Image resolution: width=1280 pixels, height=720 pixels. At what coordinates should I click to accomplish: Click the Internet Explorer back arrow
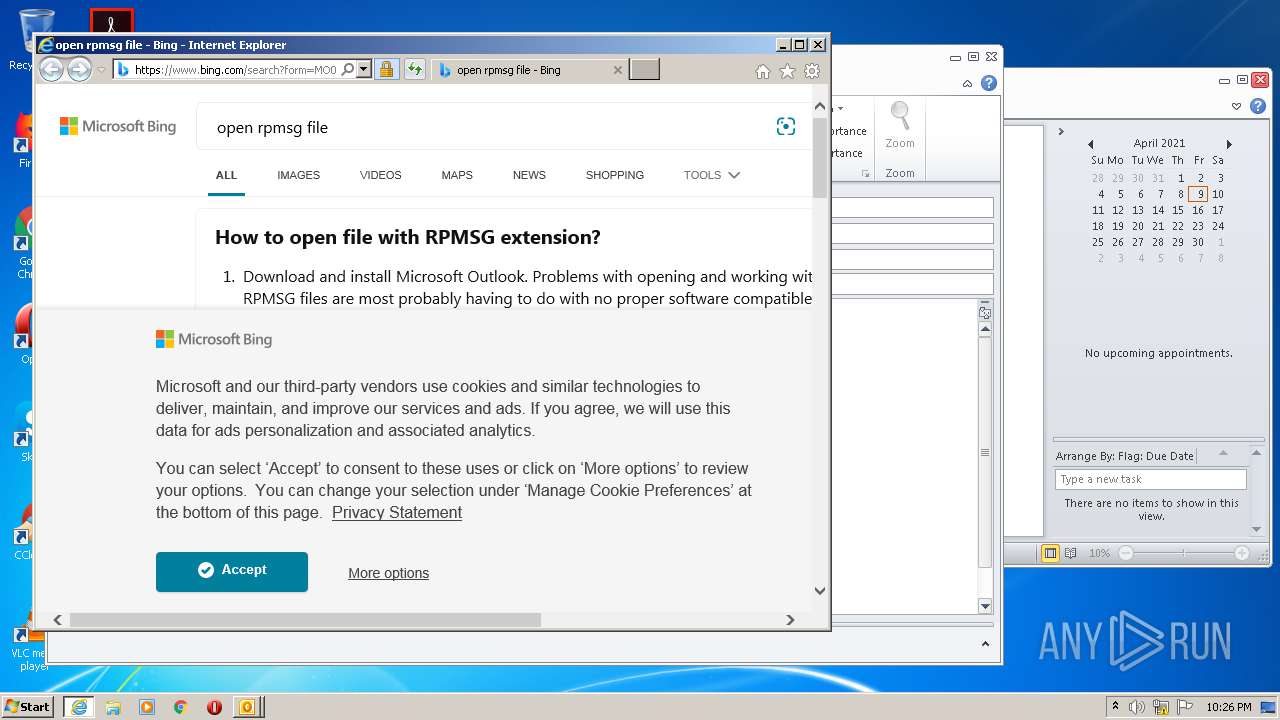coord(51,70)
